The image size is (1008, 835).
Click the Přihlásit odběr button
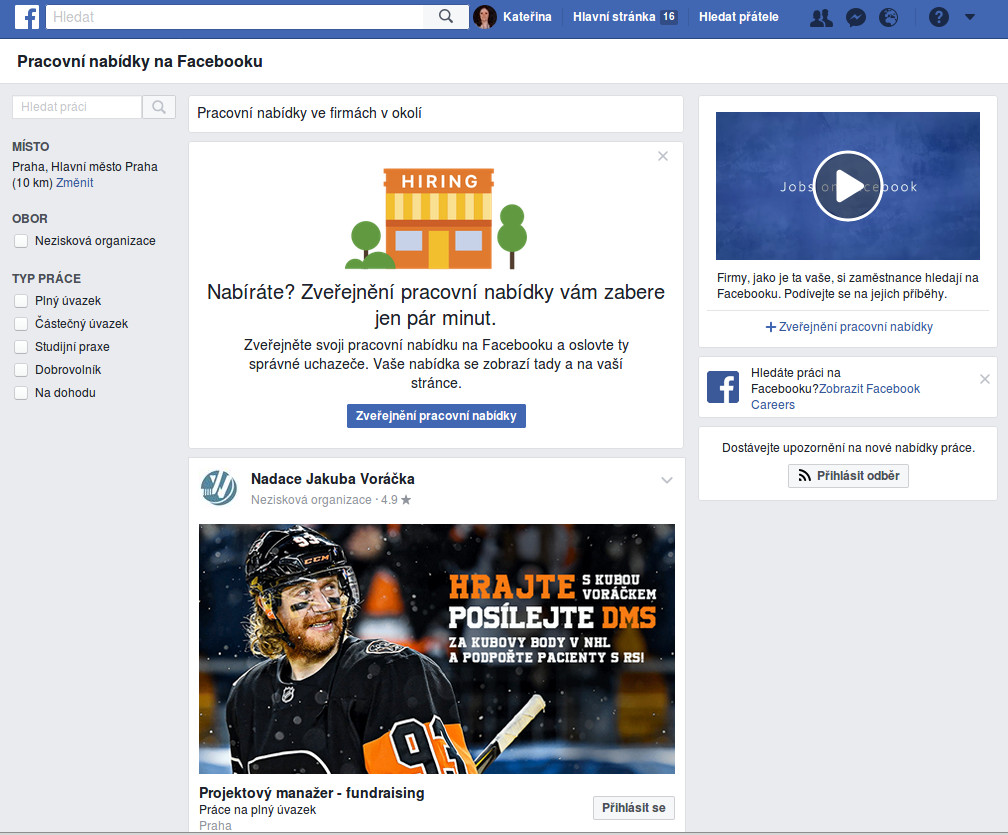[x=849, y=476]
